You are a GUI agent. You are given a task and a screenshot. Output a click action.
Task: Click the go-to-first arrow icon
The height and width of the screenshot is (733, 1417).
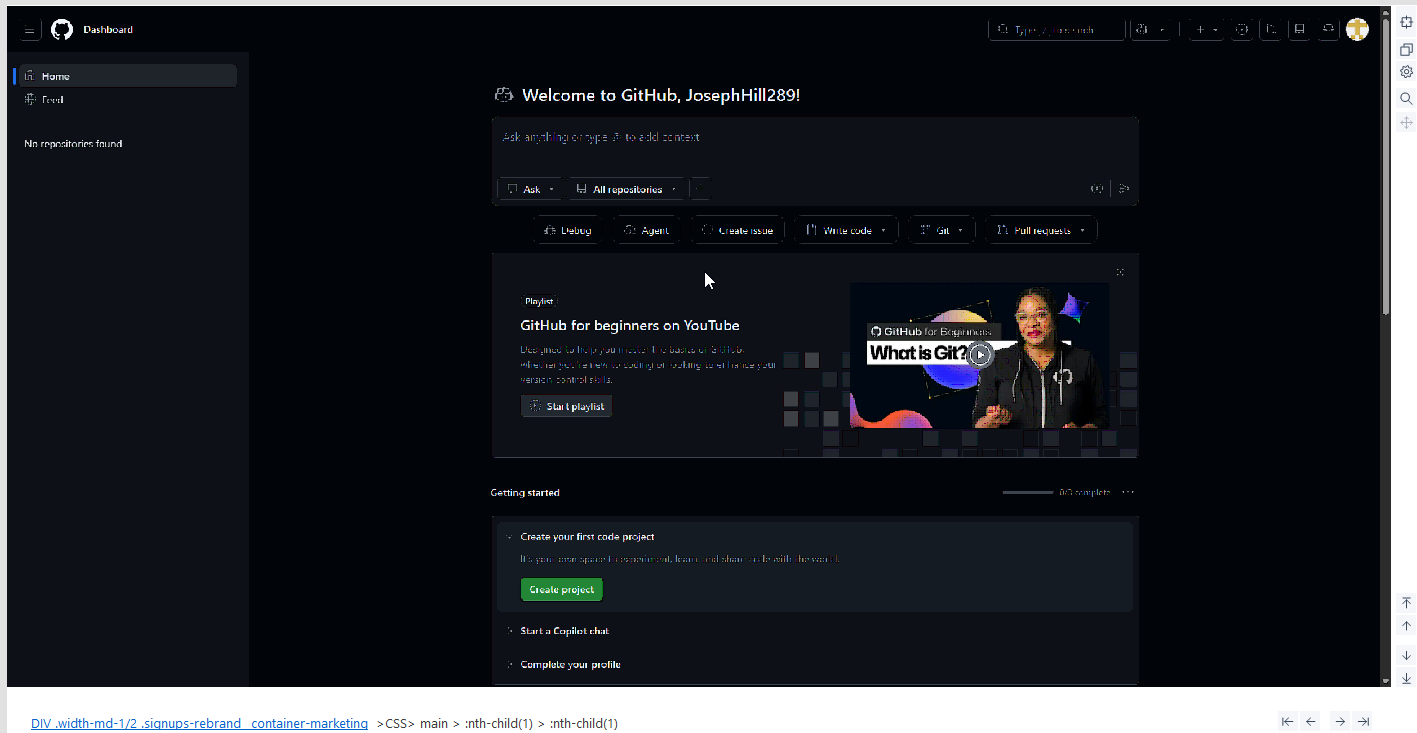1287,721
